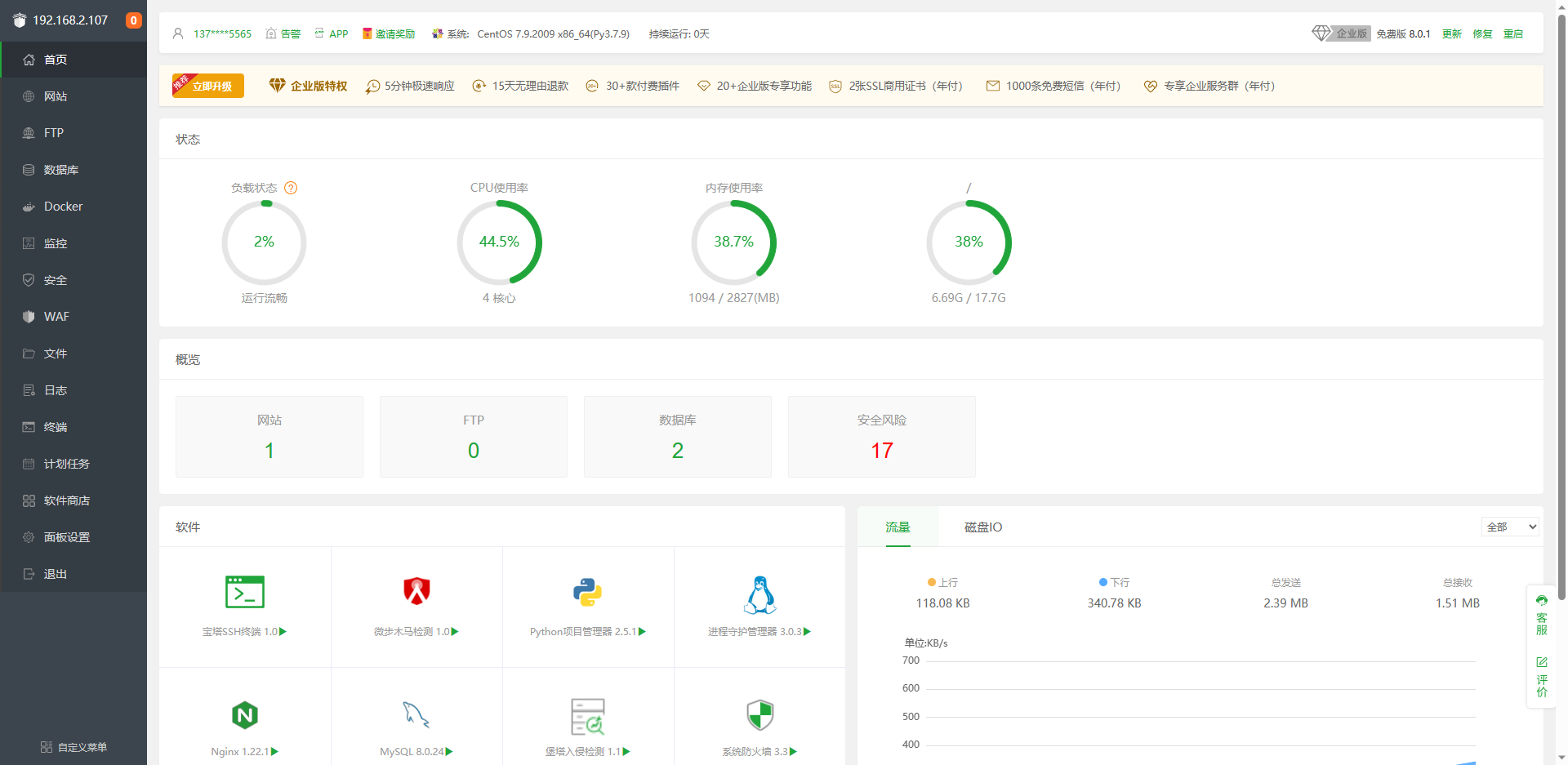1568x765 pixels.
Task: Click the 退出 logout icon in sidebar
Action: pos(29,574)
